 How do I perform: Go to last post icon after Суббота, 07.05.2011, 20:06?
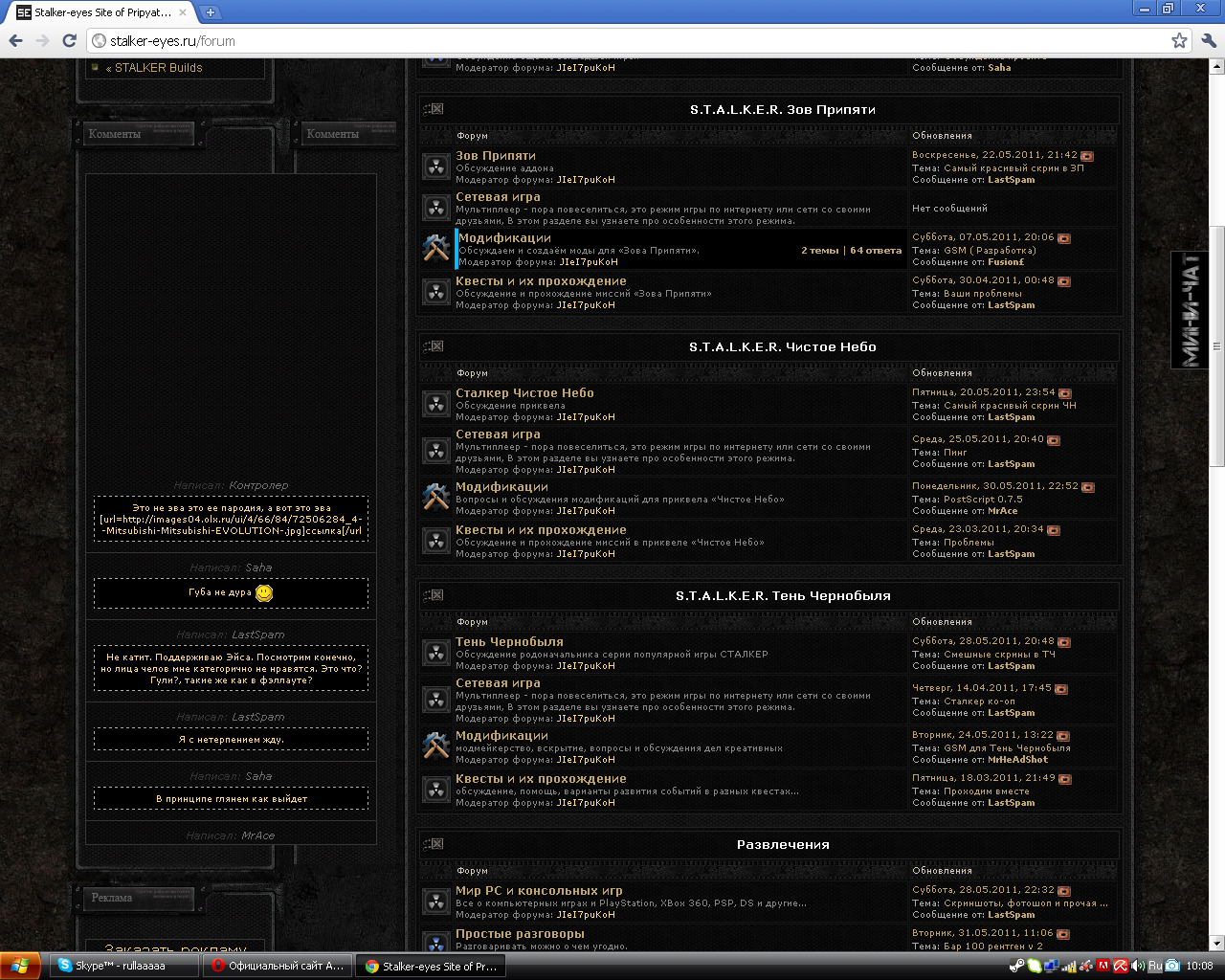pos(1064,238)
